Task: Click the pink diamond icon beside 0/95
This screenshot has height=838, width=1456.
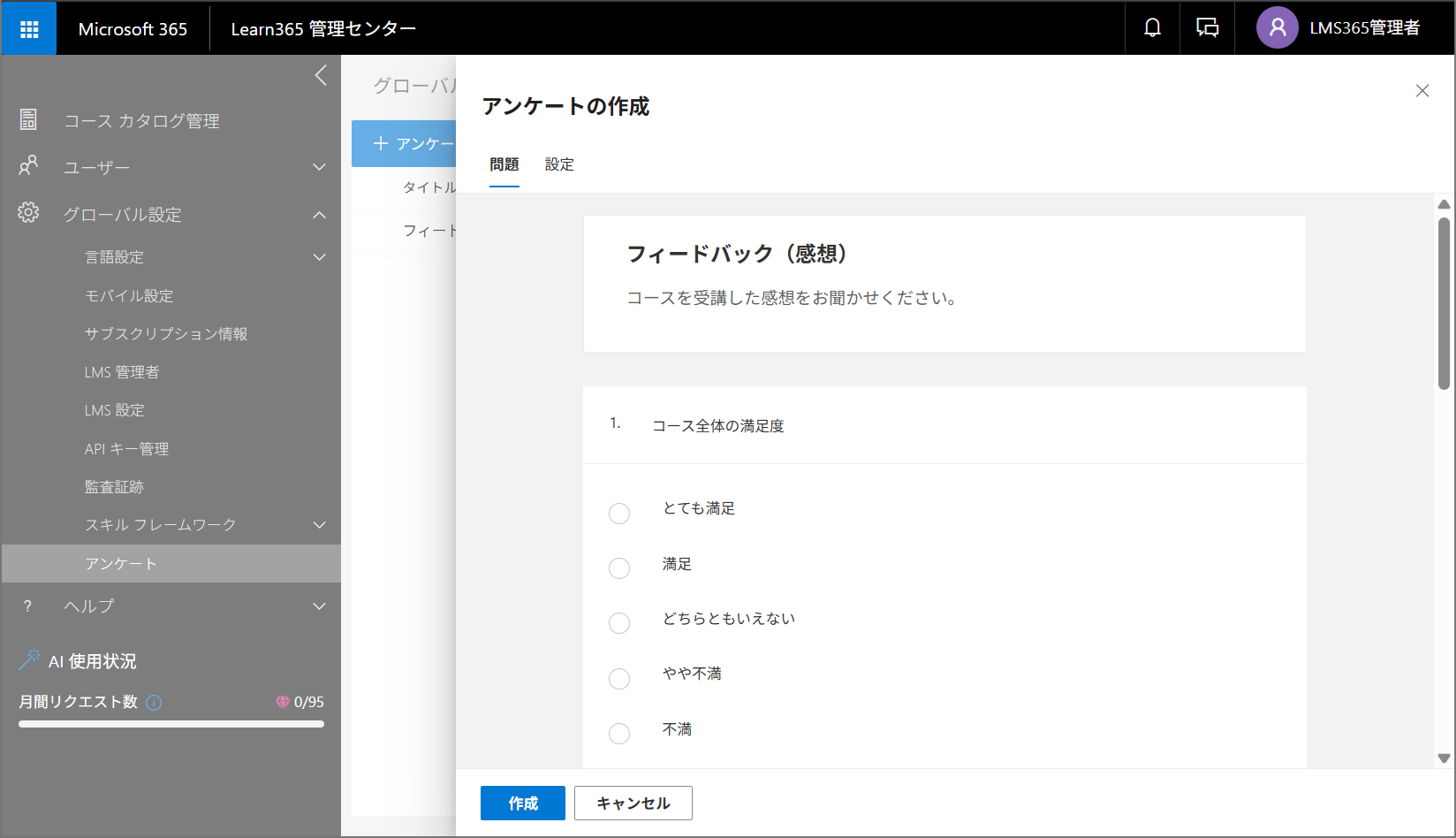Action: pos(283,702)
